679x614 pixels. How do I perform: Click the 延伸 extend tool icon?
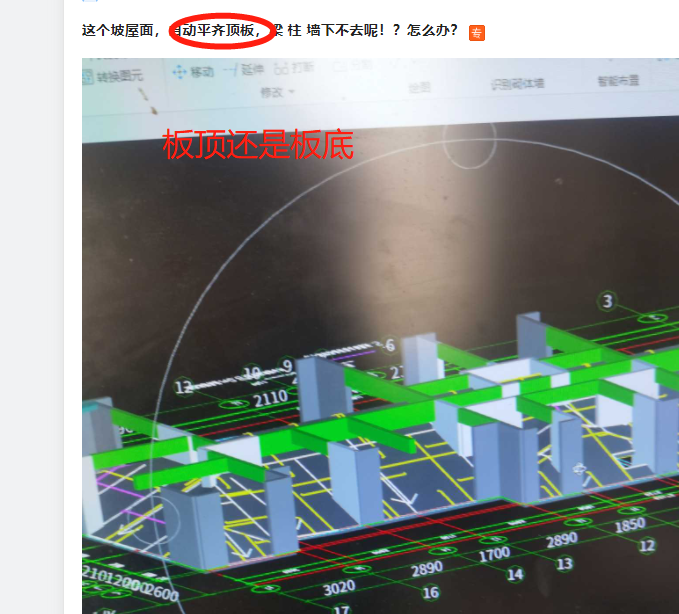pos(231,70)
